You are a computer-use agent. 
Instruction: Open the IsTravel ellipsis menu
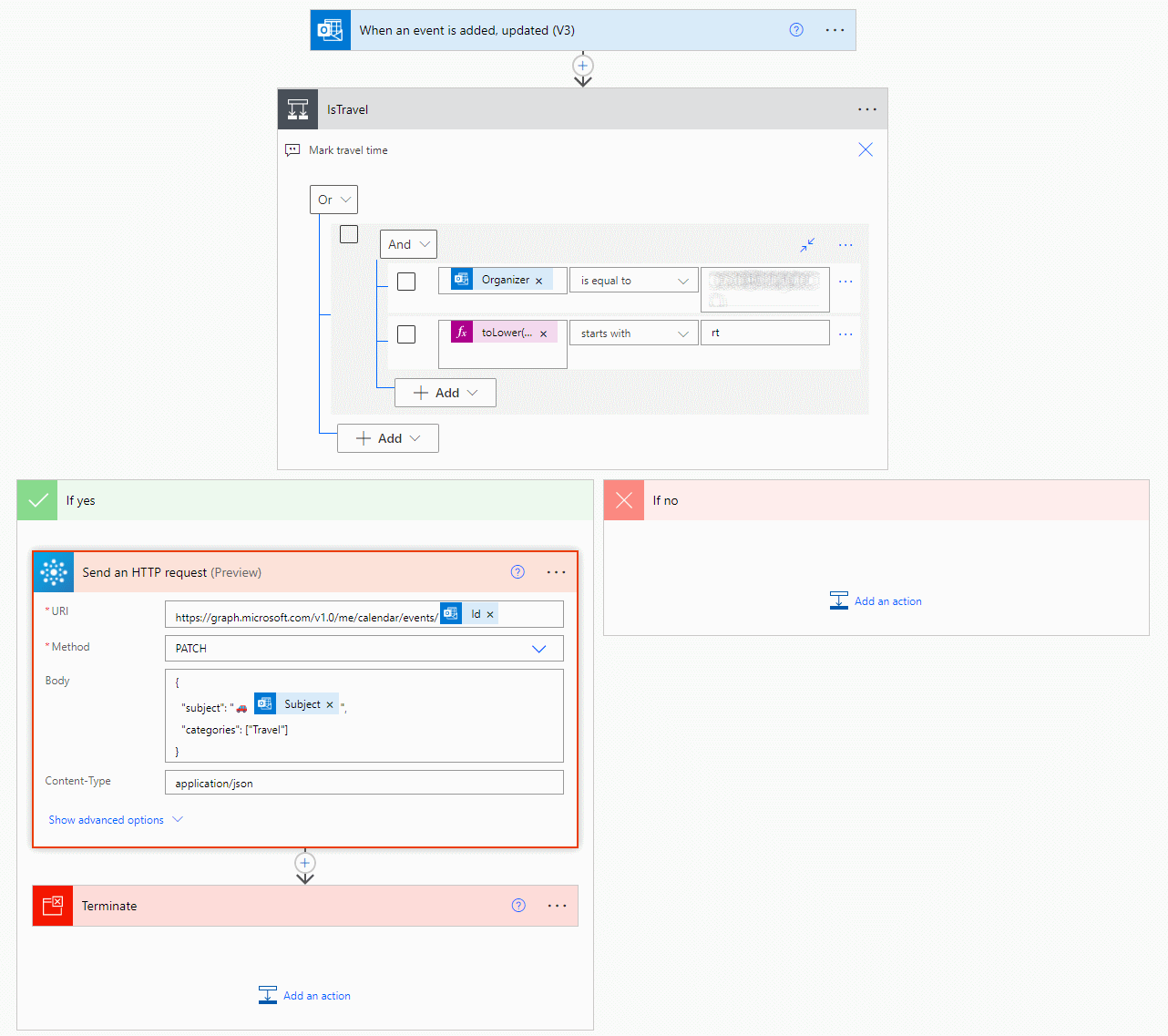[867, 109]
